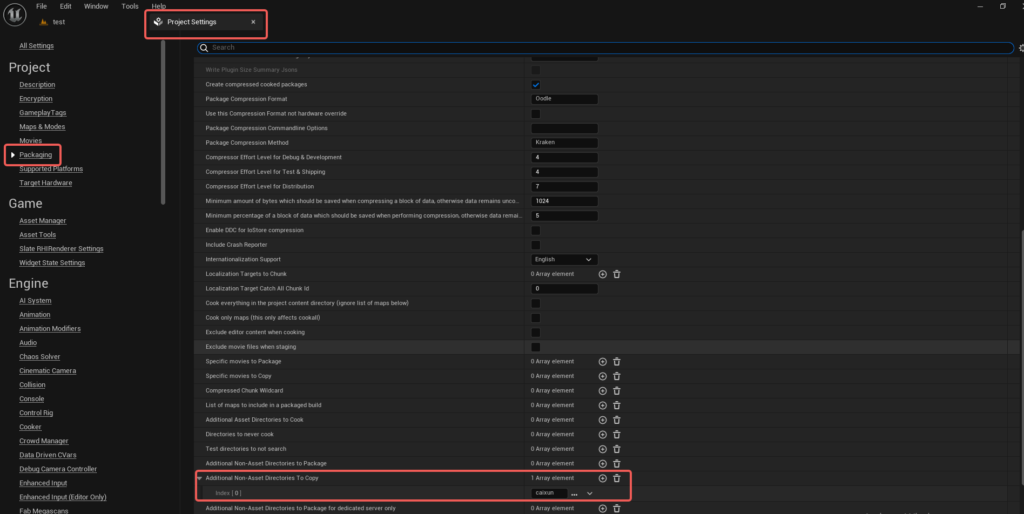Add element to Localization Targets to Chunk
The image size is (1024, 514).
(x=602, y=274)
